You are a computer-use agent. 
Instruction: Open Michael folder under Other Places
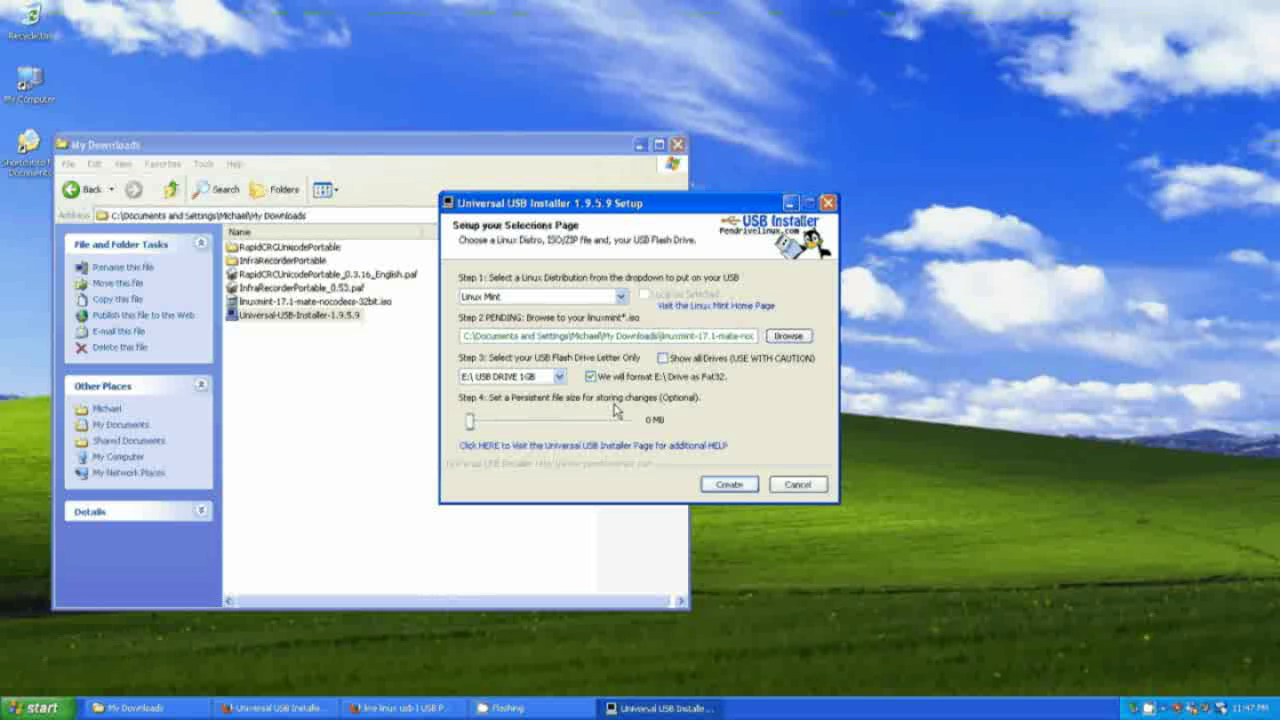click(x=107, y=408)
